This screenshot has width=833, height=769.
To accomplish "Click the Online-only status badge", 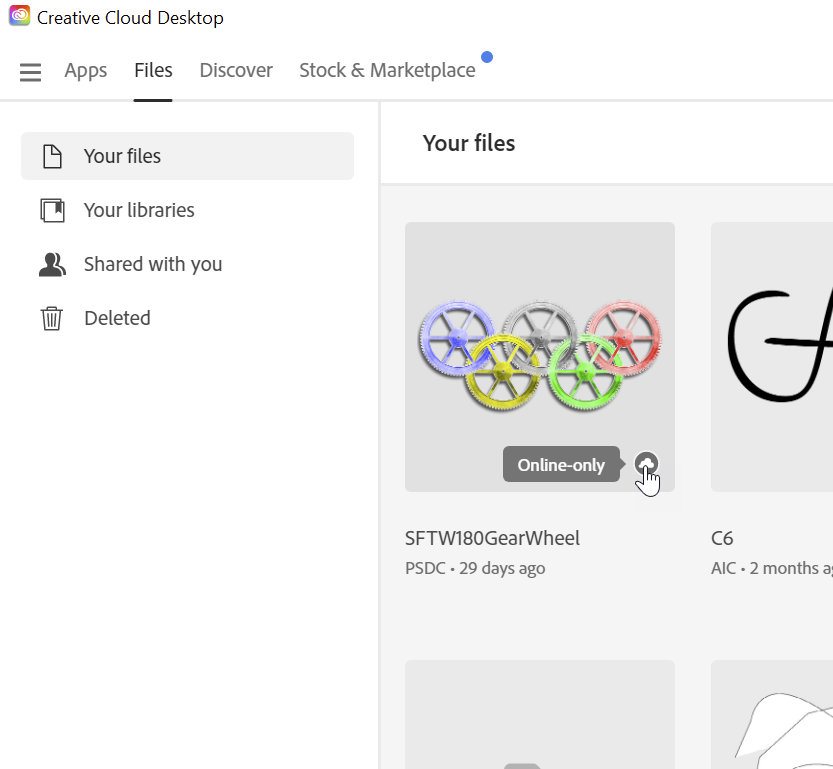I will [561, 463].
